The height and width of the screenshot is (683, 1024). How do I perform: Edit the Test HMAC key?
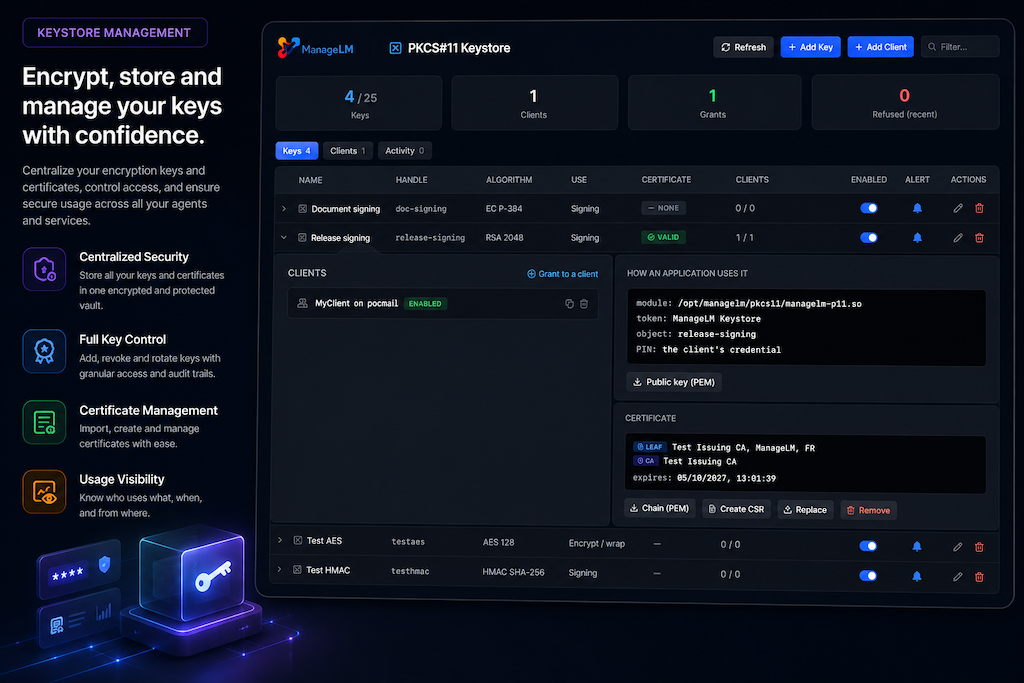coord(957,577)
